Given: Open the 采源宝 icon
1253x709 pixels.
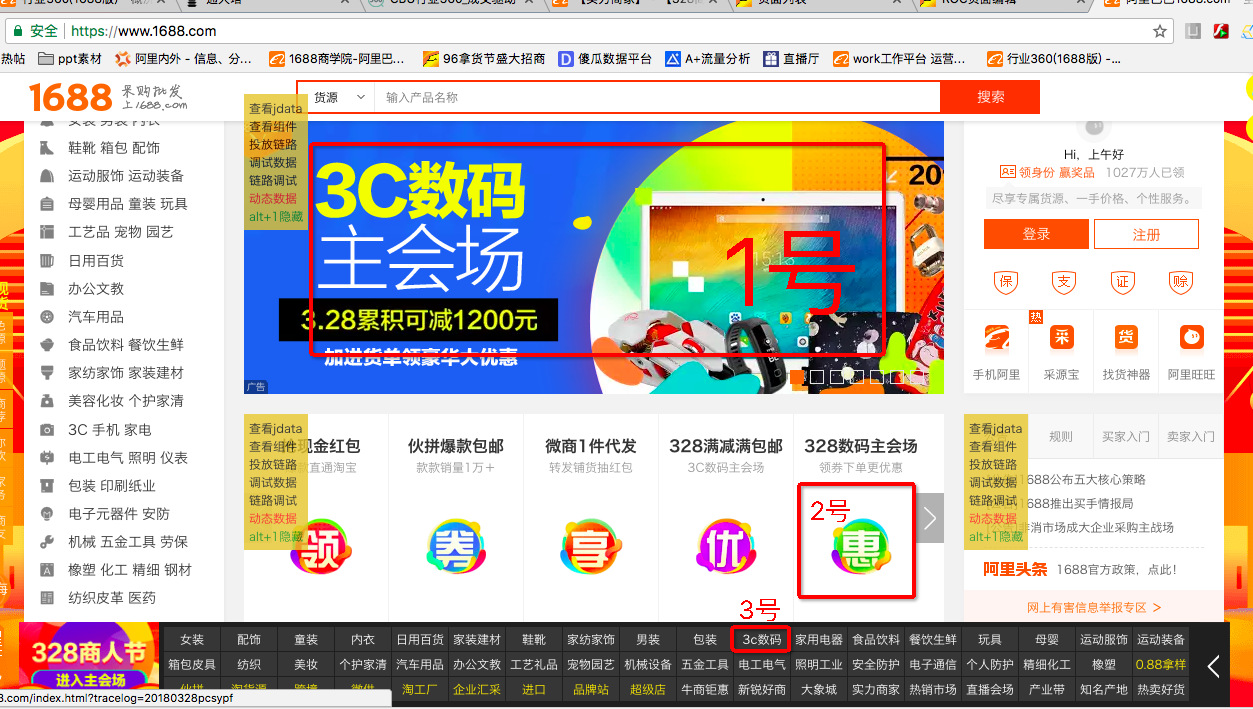Looking at the screenshot, I should 1061,339.
